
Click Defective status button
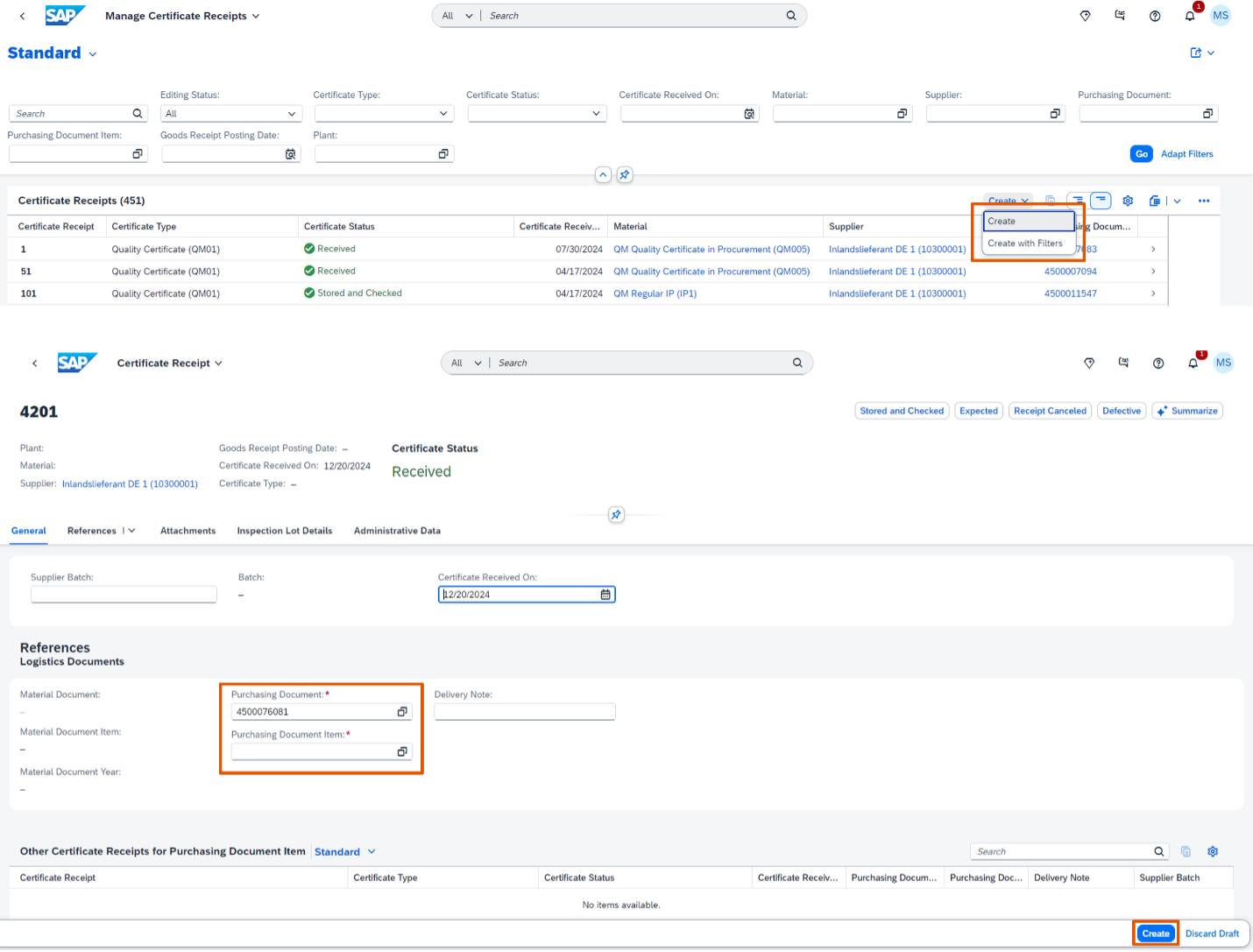(1122, 411)
